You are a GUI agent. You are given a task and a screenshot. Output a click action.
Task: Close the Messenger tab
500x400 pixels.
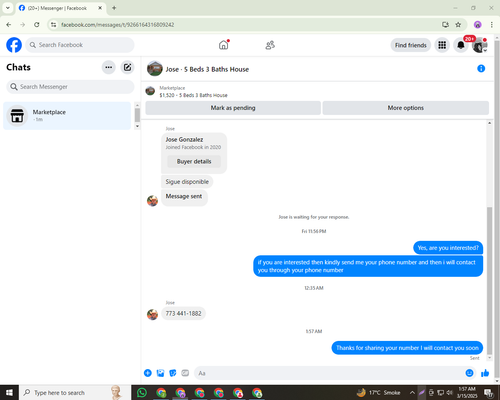point(100,8)
